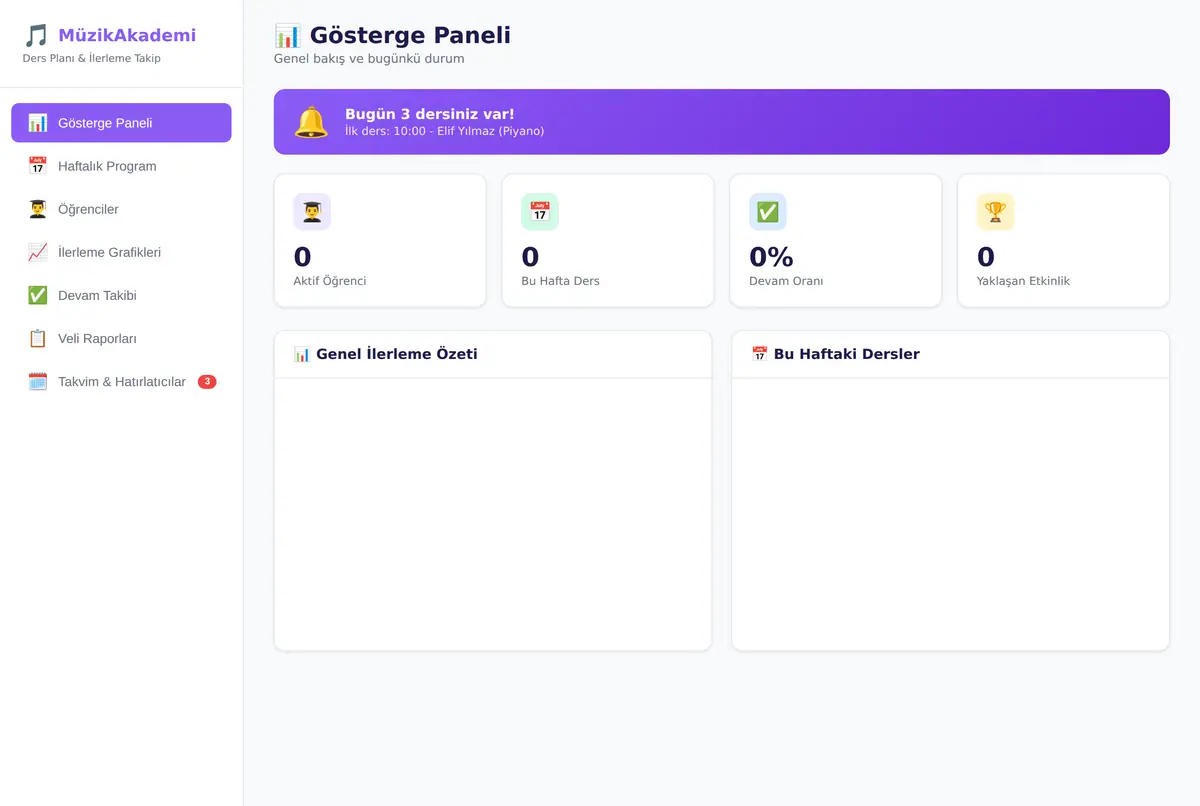
Task: Open Veli Raporları from the sidebar
Action: [121, 338]
